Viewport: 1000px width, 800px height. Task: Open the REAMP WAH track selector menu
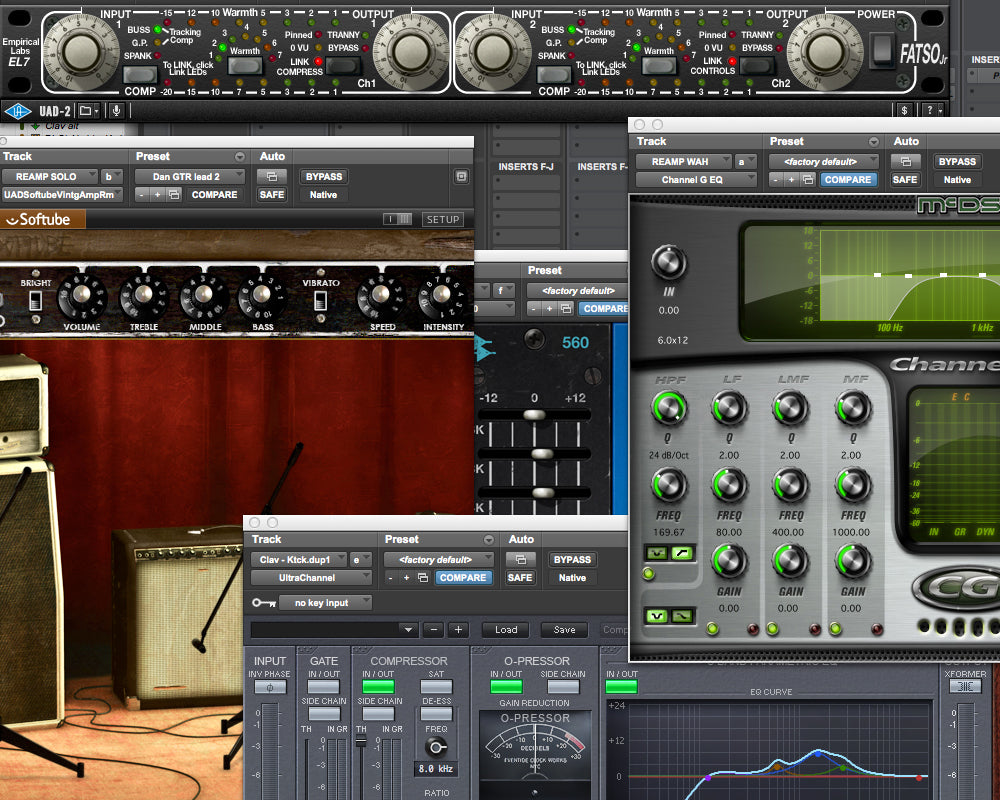point(686,161)
